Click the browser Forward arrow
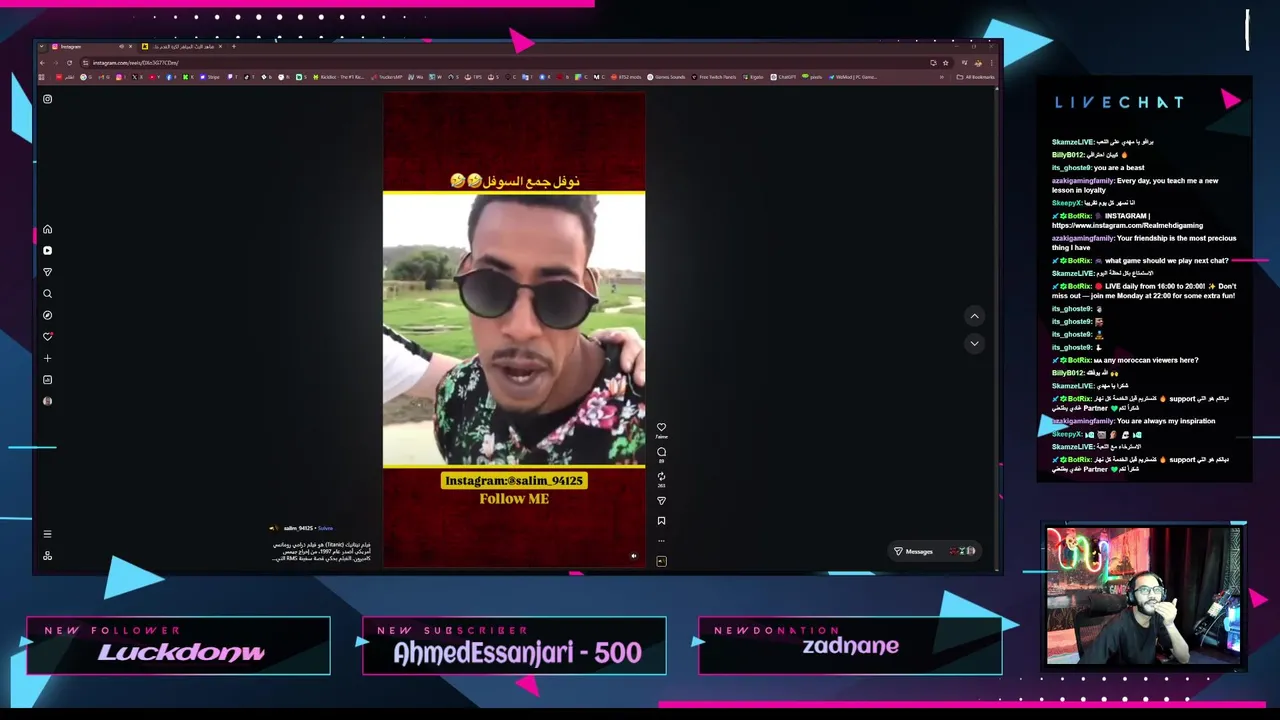1280x720 pixels. tap(56, 63)
